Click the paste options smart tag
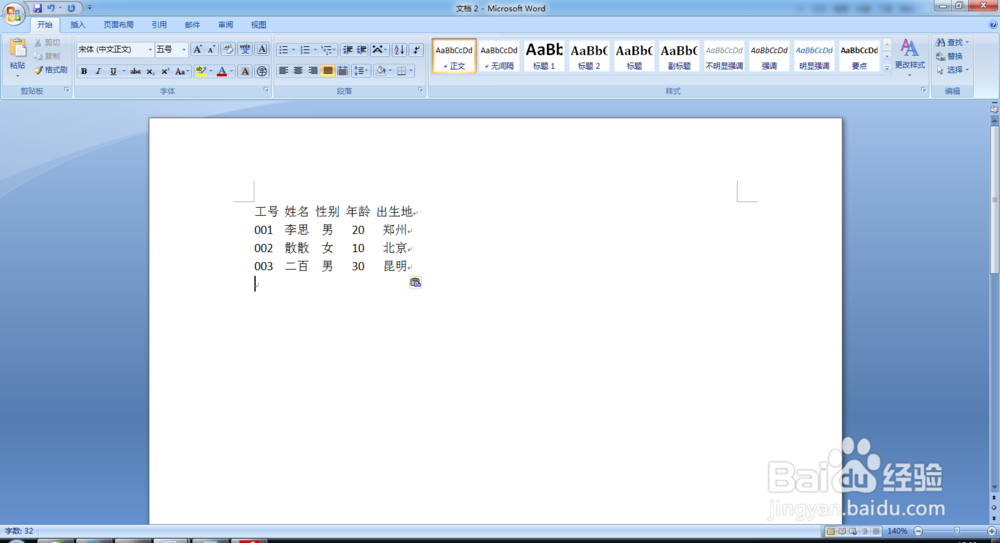Viewport: 1000px width, 543px height. pos(415,282)
